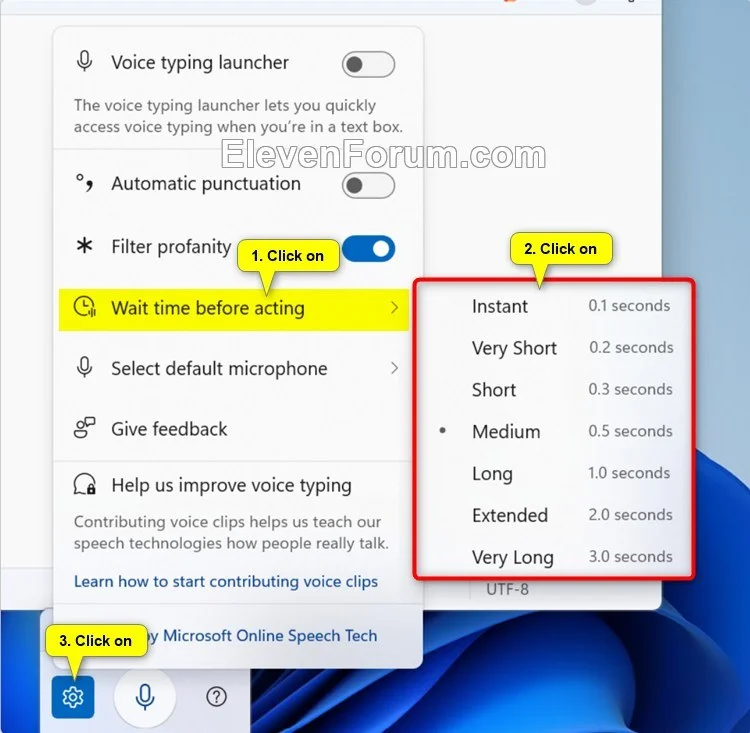
Task: Click the Contributing voice clips description text
Action: [x=231, y=532]
